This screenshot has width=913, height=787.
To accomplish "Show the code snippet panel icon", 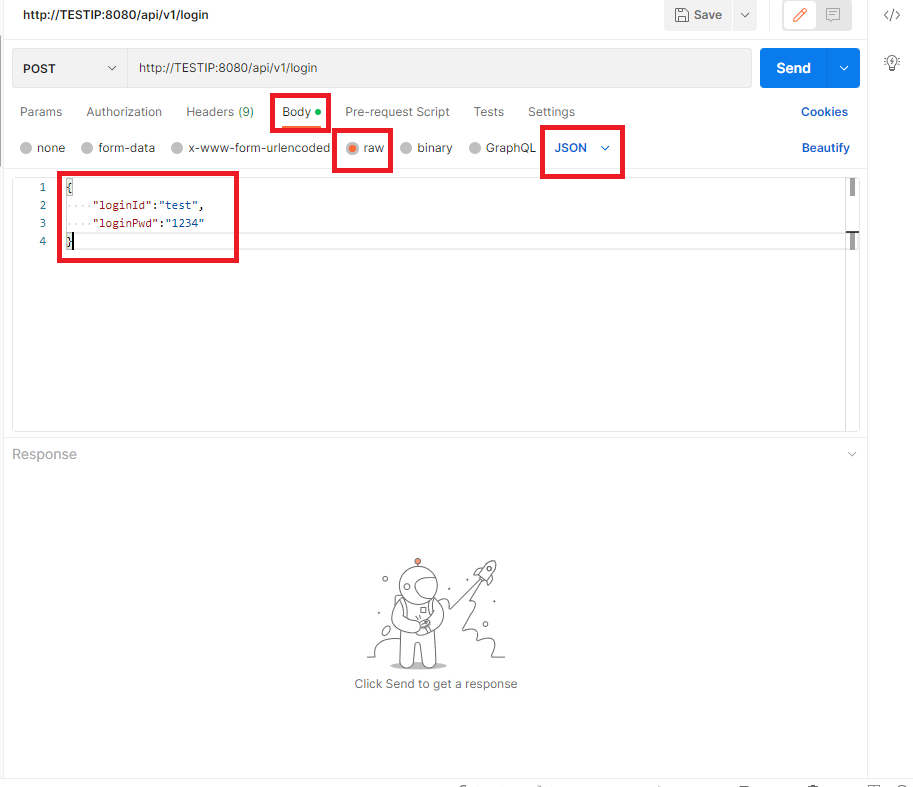I will coord(891,15).
